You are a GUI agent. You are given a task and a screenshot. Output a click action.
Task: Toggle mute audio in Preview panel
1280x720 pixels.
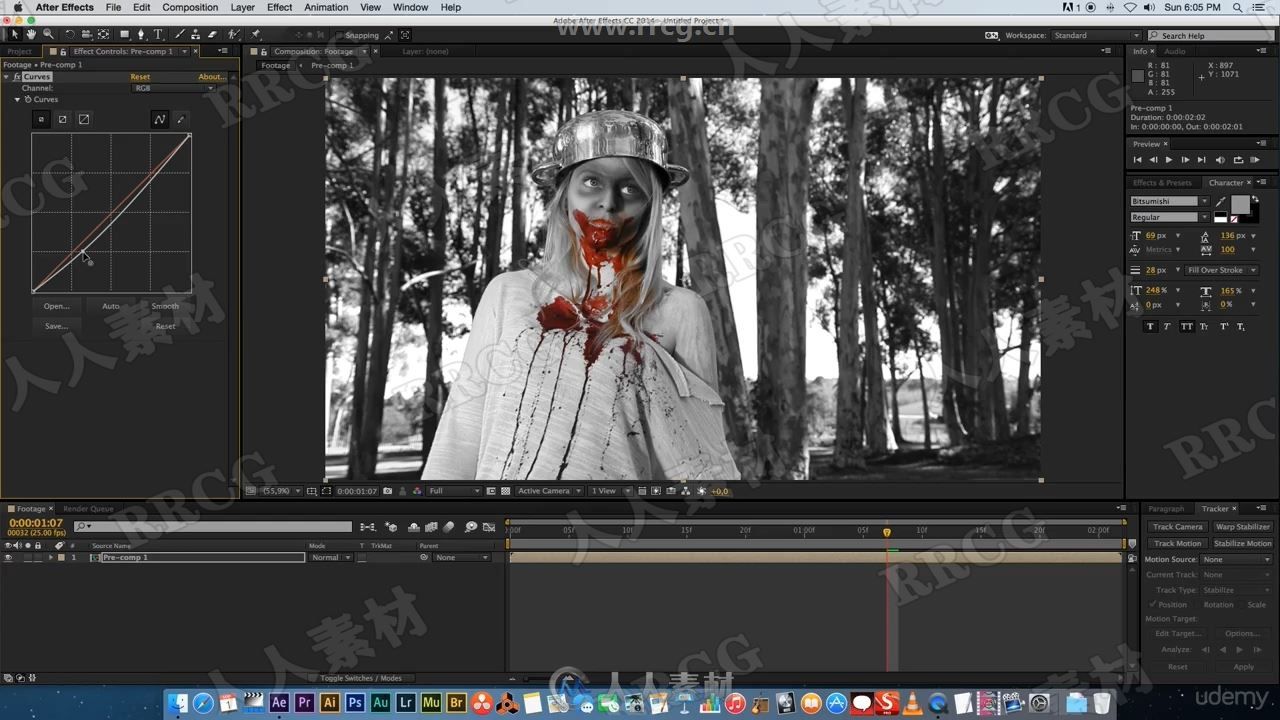tap(1222, 160)
